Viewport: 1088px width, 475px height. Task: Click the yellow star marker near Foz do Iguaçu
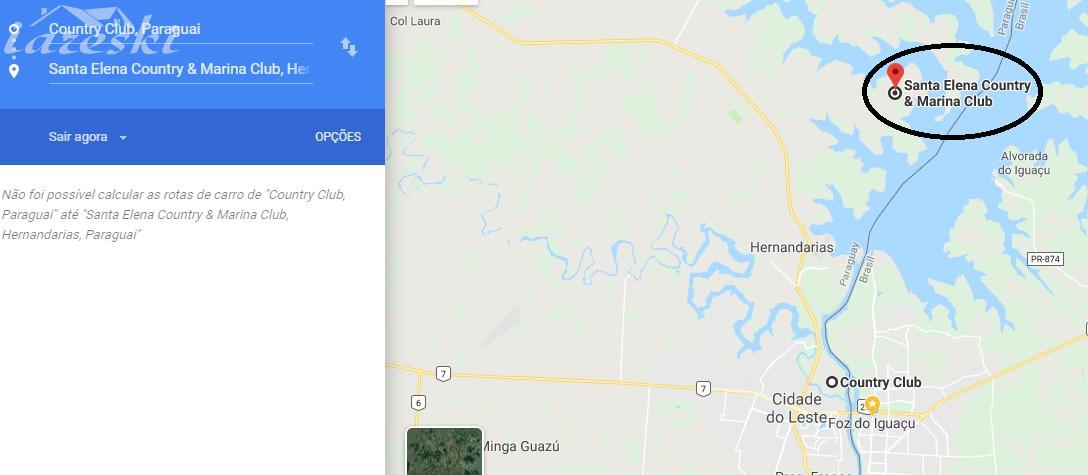pyautogui.click(x=872, y=405)
